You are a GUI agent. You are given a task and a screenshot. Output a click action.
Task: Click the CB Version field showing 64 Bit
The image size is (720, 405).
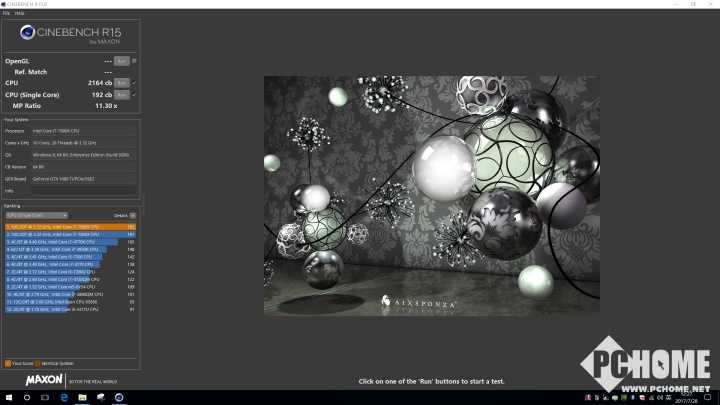click(84, 167)
